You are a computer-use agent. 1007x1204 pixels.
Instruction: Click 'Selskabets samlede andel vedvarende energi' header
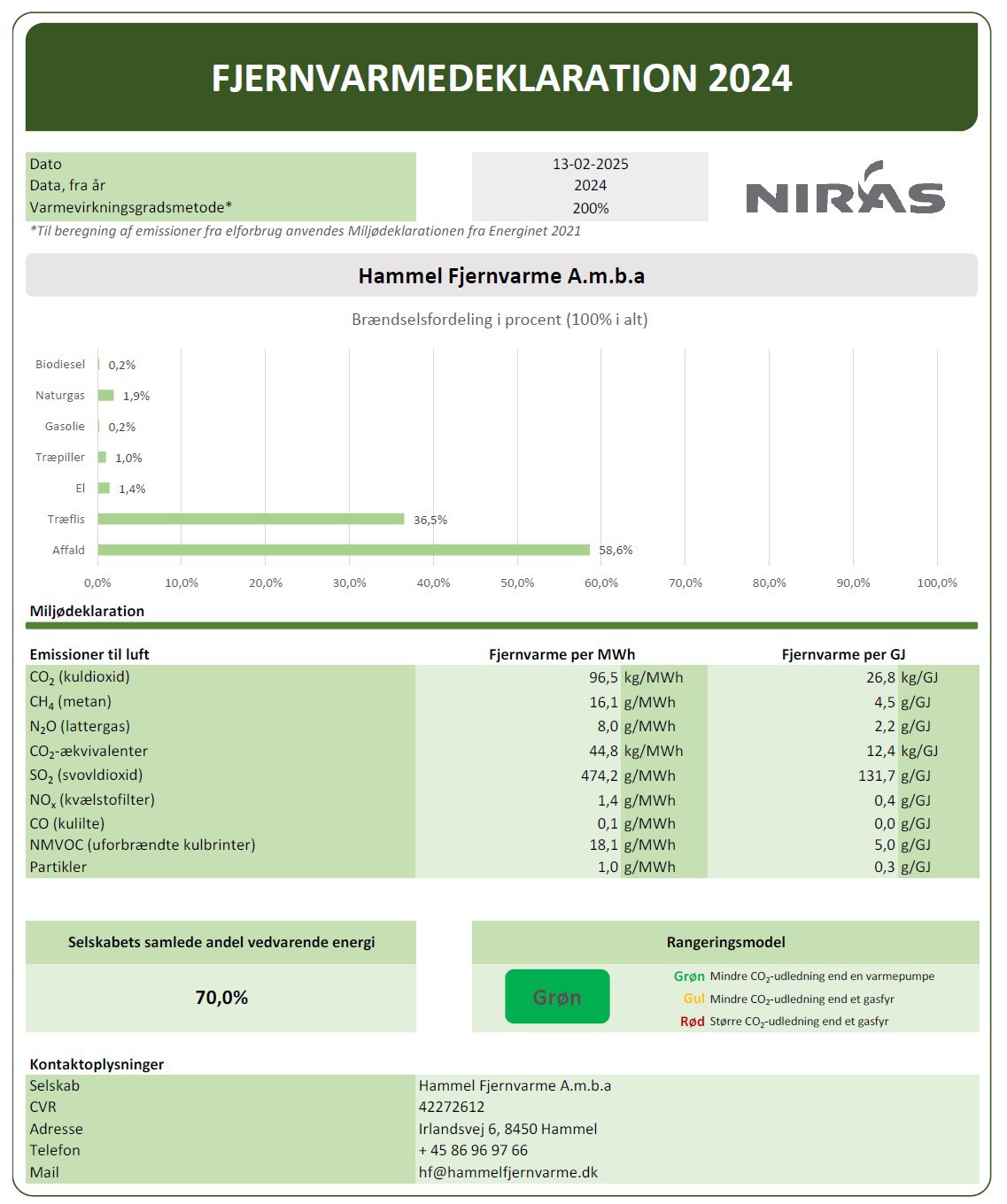click(x=221, y=942)
